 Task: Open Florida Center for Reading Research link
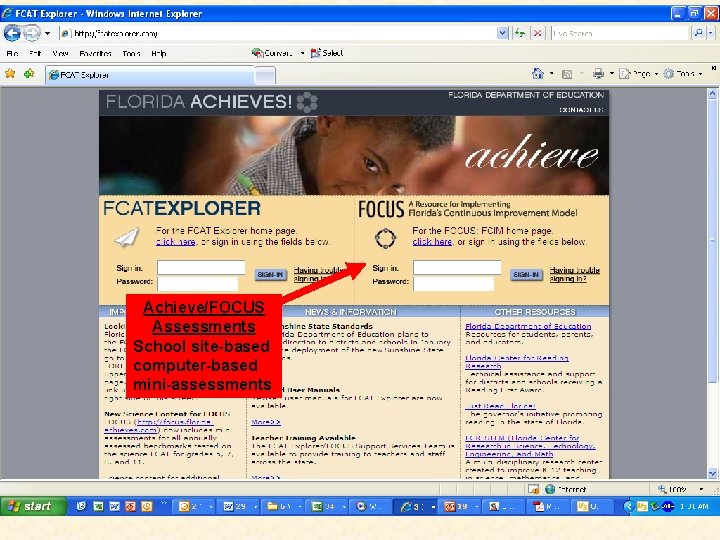[517, 362]
